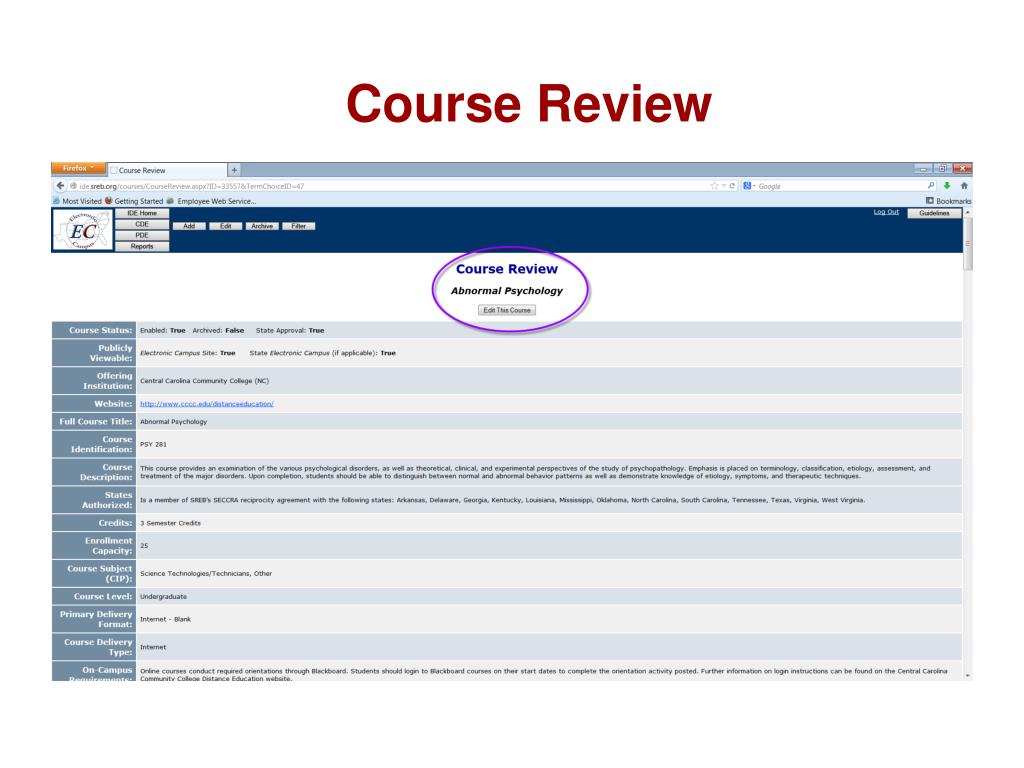The width and height of the screenshot is (1024, 768).
Task: Reload the current page
Action: pyautogui.click(x=732, y=186)
